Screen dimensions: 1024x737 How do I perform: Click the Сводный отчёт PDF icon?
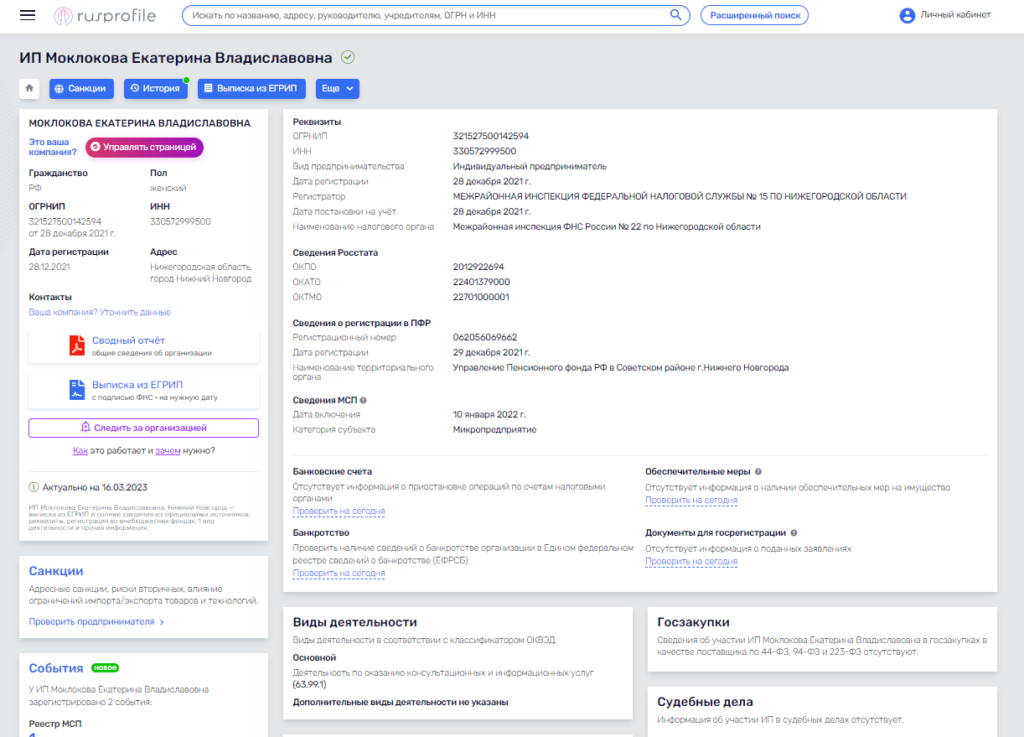click(77, 345)
